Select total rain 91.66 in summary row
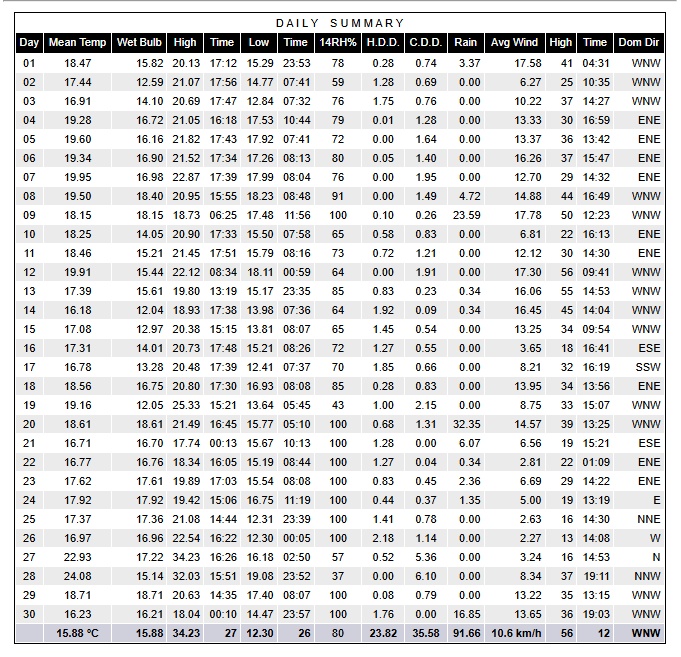The width and height of the screenshot is (681, 657). [x=466, y=634]
